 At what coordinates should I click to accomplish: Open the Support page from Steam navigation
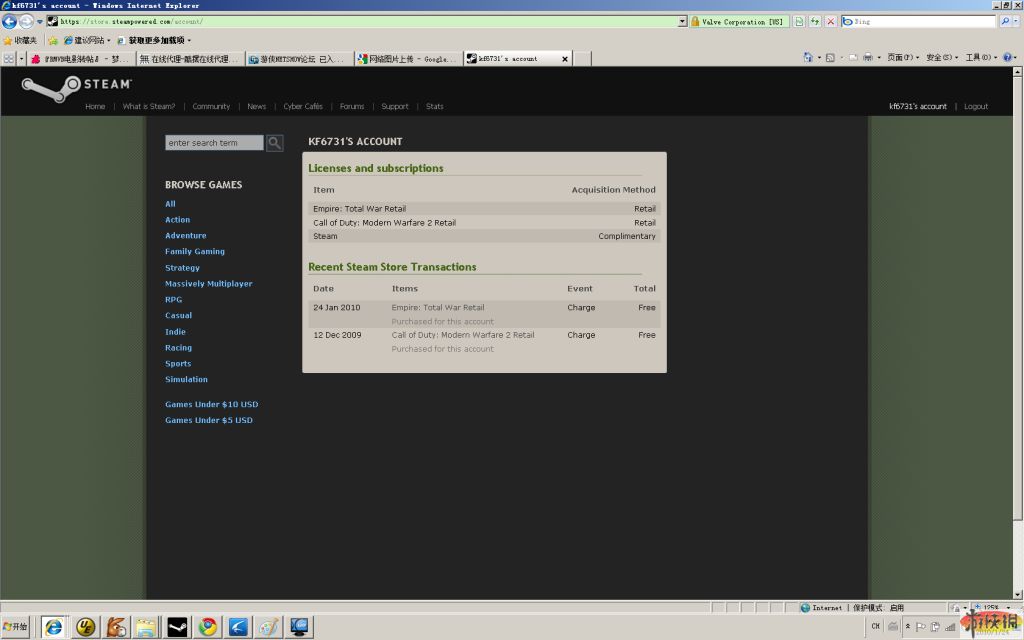395,106
